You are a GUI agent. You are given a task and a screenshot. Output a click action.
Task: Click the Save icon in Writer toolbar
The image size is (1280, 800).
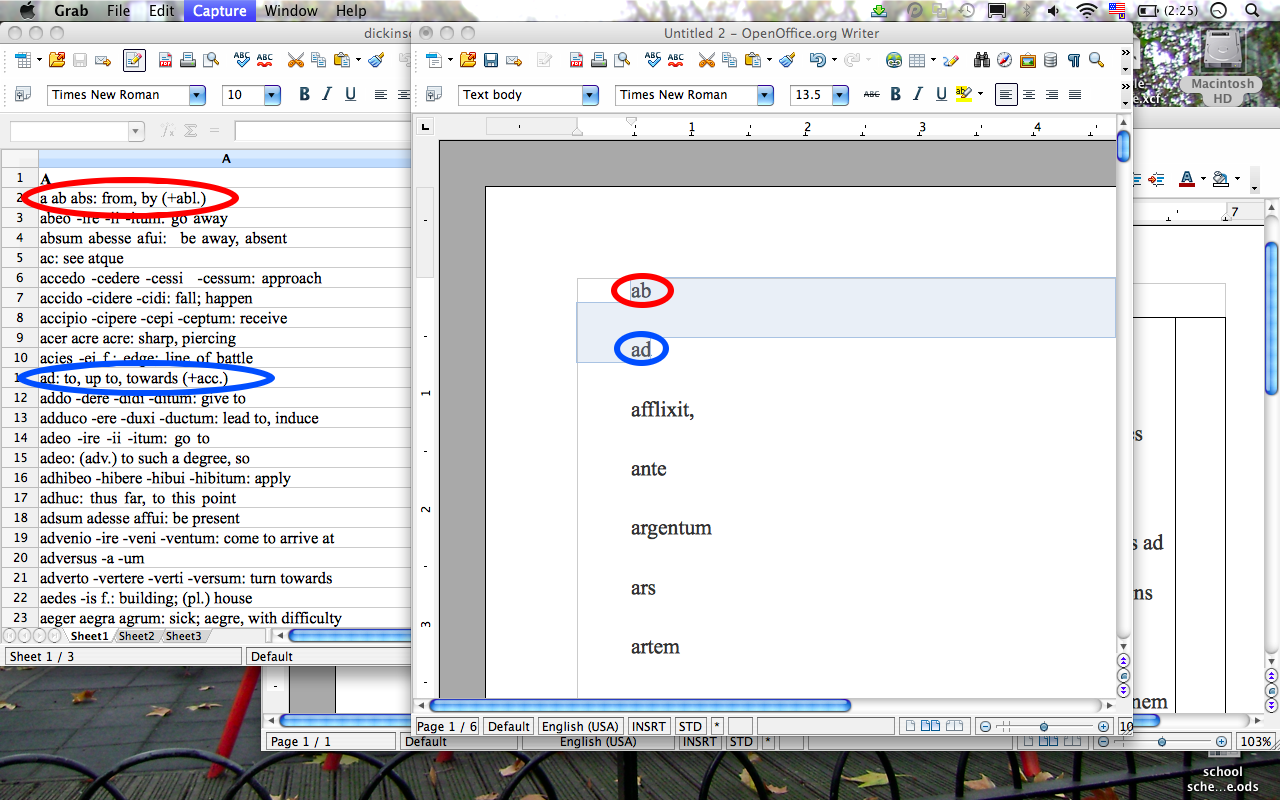pos(491,60)
